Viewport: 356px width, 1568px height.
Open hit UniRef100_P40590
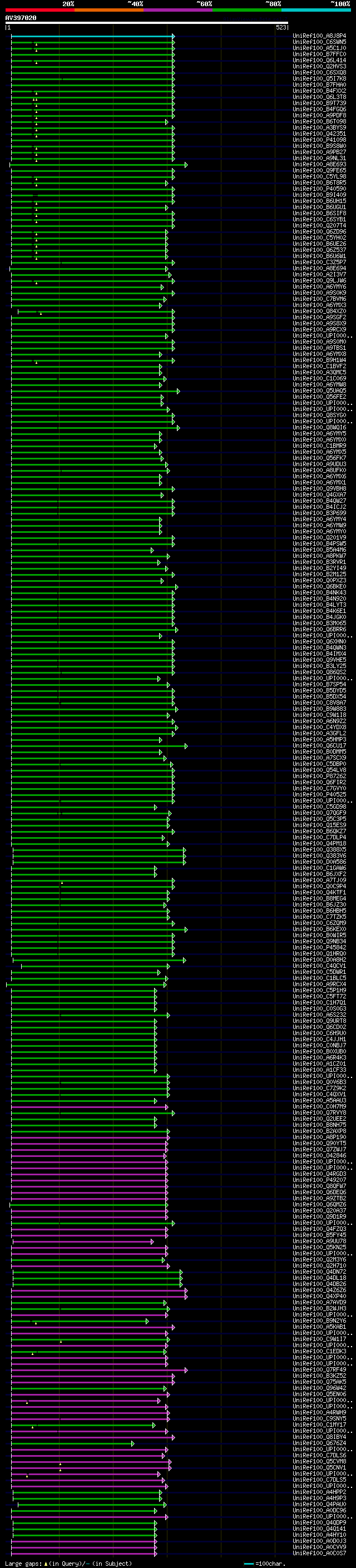[319, 189]
